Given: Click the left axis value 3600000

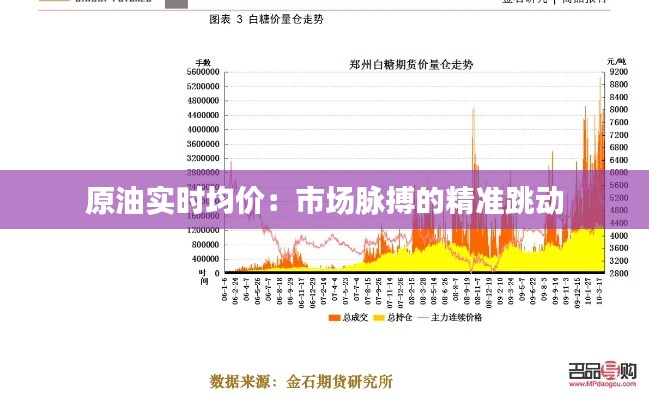Looking at the screenshot, I should click(203, 144).
